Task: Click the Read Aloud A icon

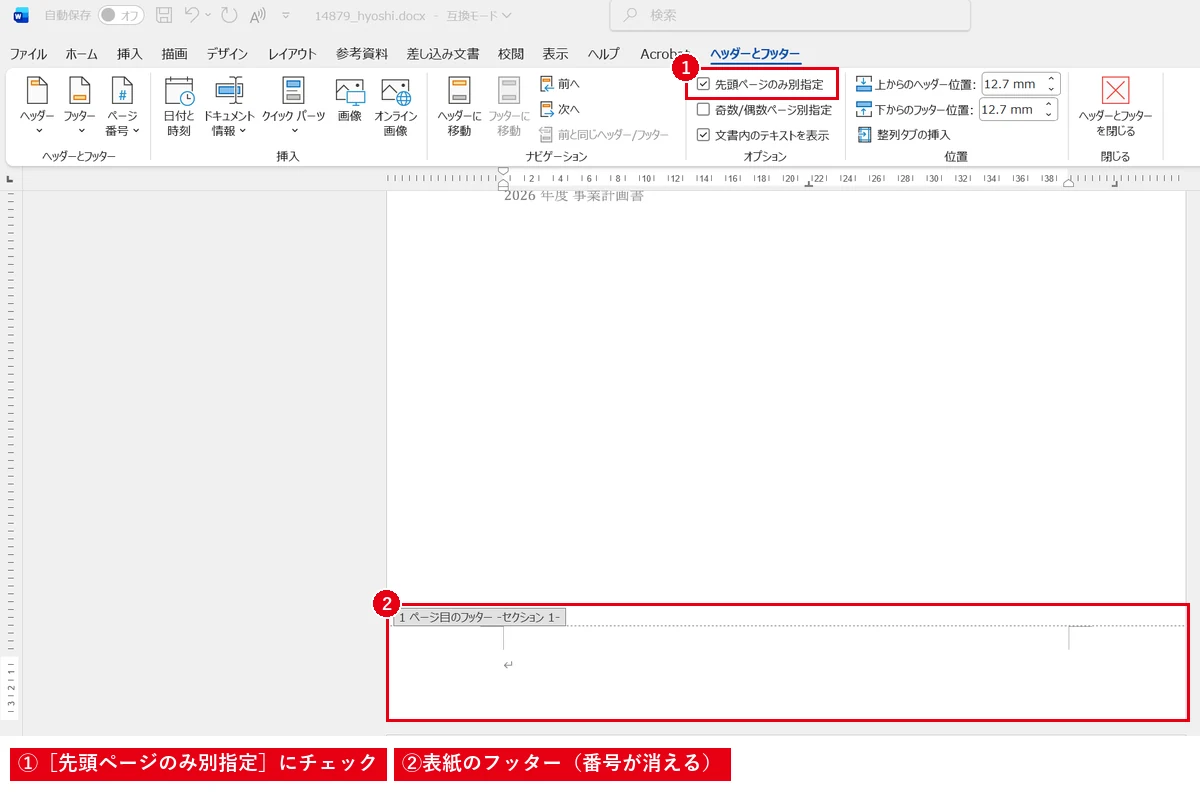Action: pyautogui.click(x=258, y=15)
